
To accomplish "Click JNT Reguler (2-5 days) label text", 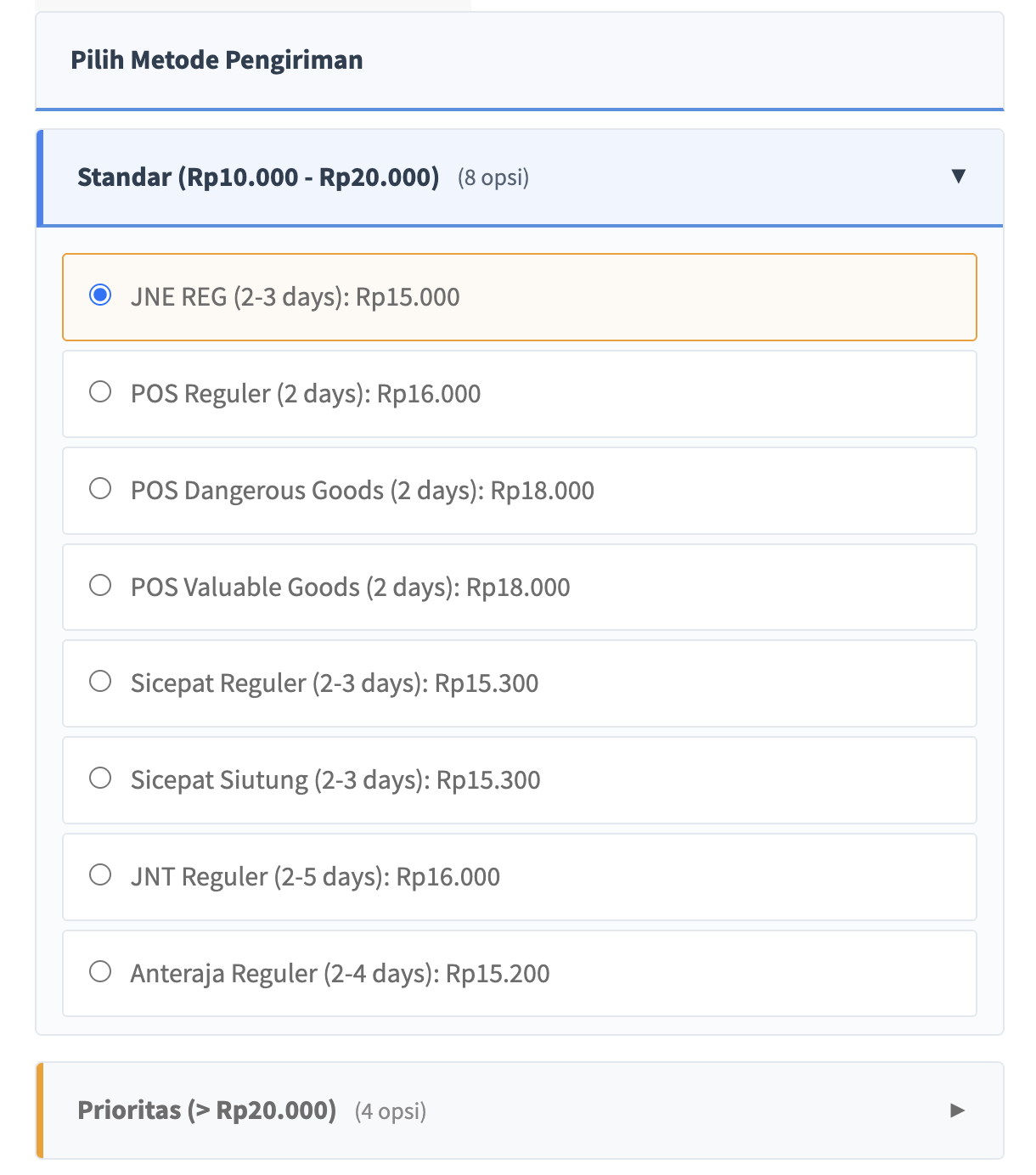I will pos(315,877).
